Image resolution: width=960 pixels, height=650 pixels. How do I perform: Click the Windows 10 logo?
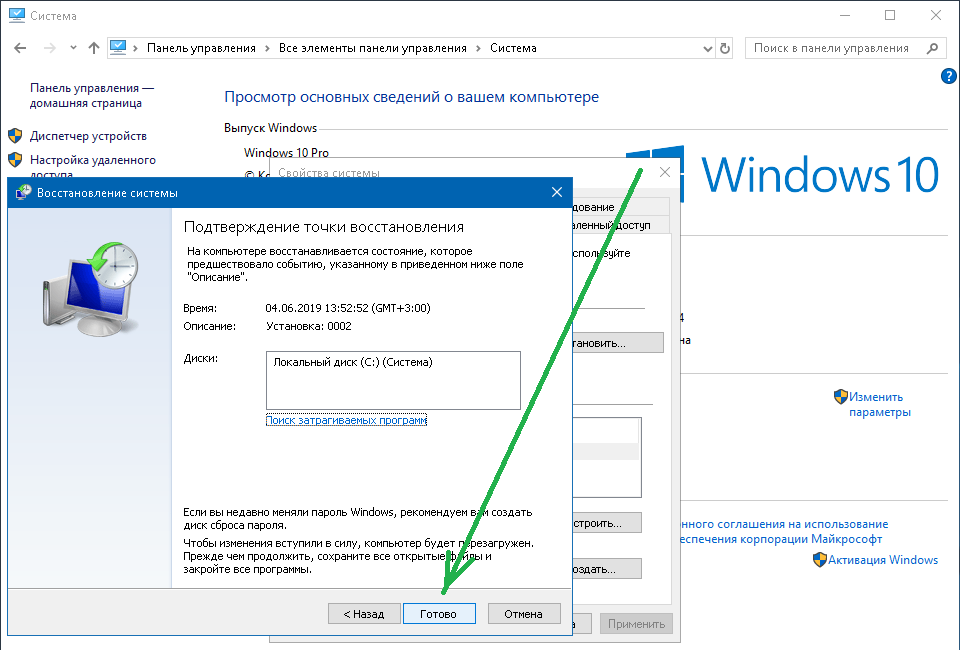[x=782, y=174]
